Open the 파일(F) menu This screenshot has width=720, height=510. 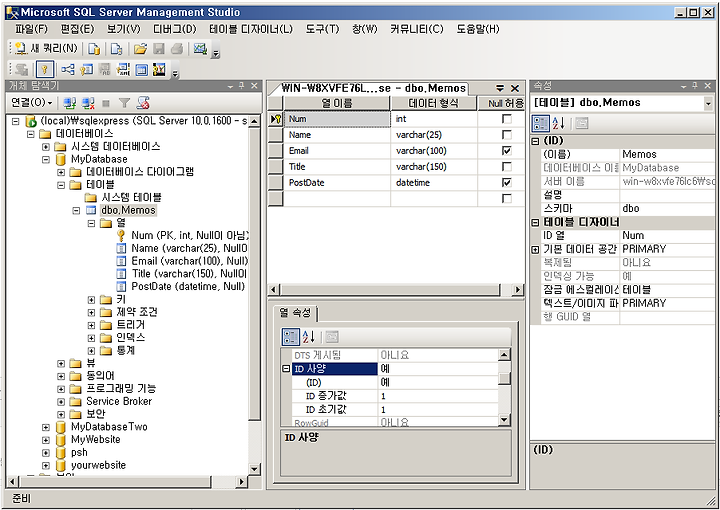click(31, 29)
